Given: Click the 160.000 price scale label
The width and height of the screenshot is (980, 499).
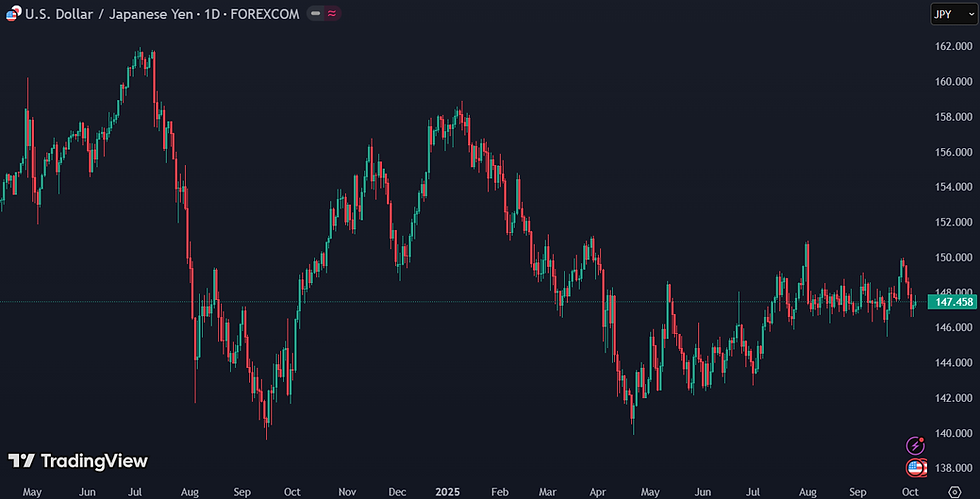Looking at the screenshot, I should [x=954, y=81].
